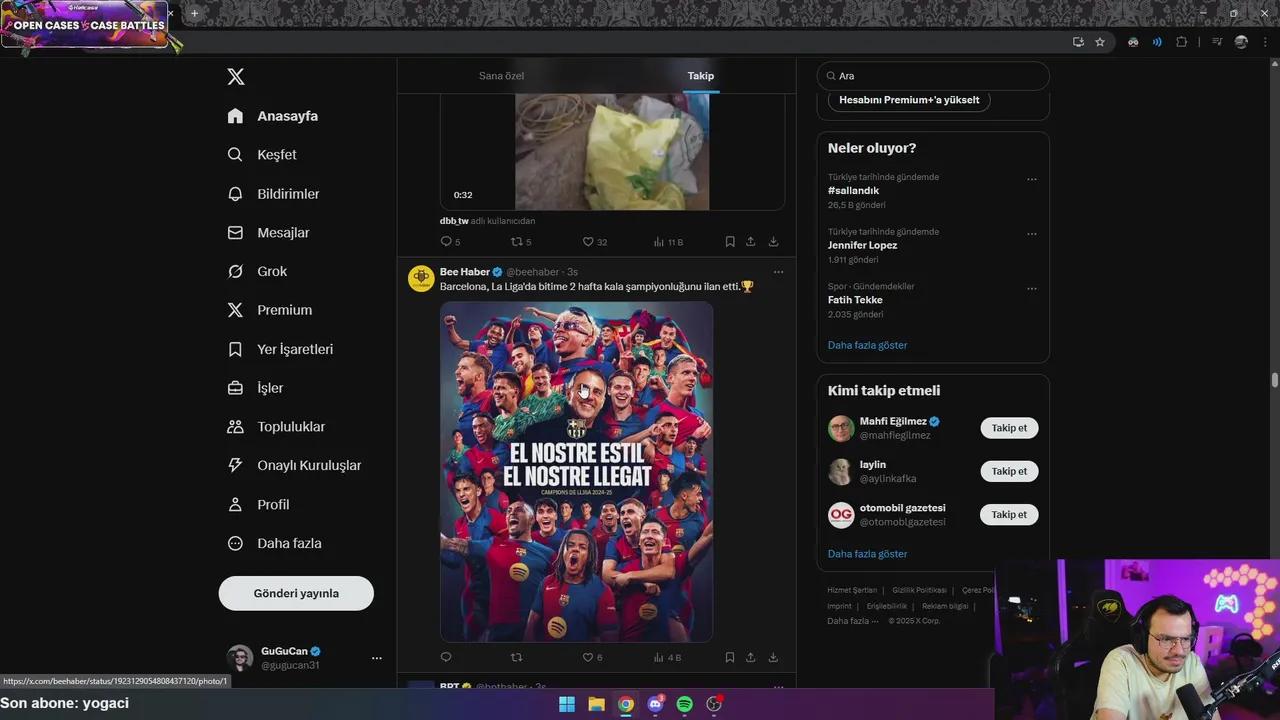Click Daha fazla göster under Kimi takip etmeli
Screen dimensions: 1280x720
click(867, 554)
